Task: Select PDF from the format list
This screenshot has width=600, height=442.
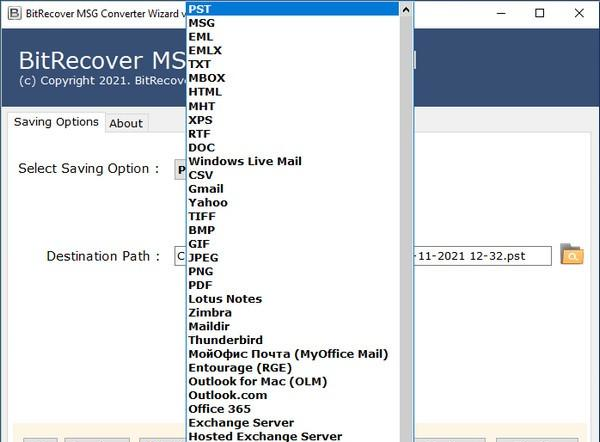Action: (293, 285)
